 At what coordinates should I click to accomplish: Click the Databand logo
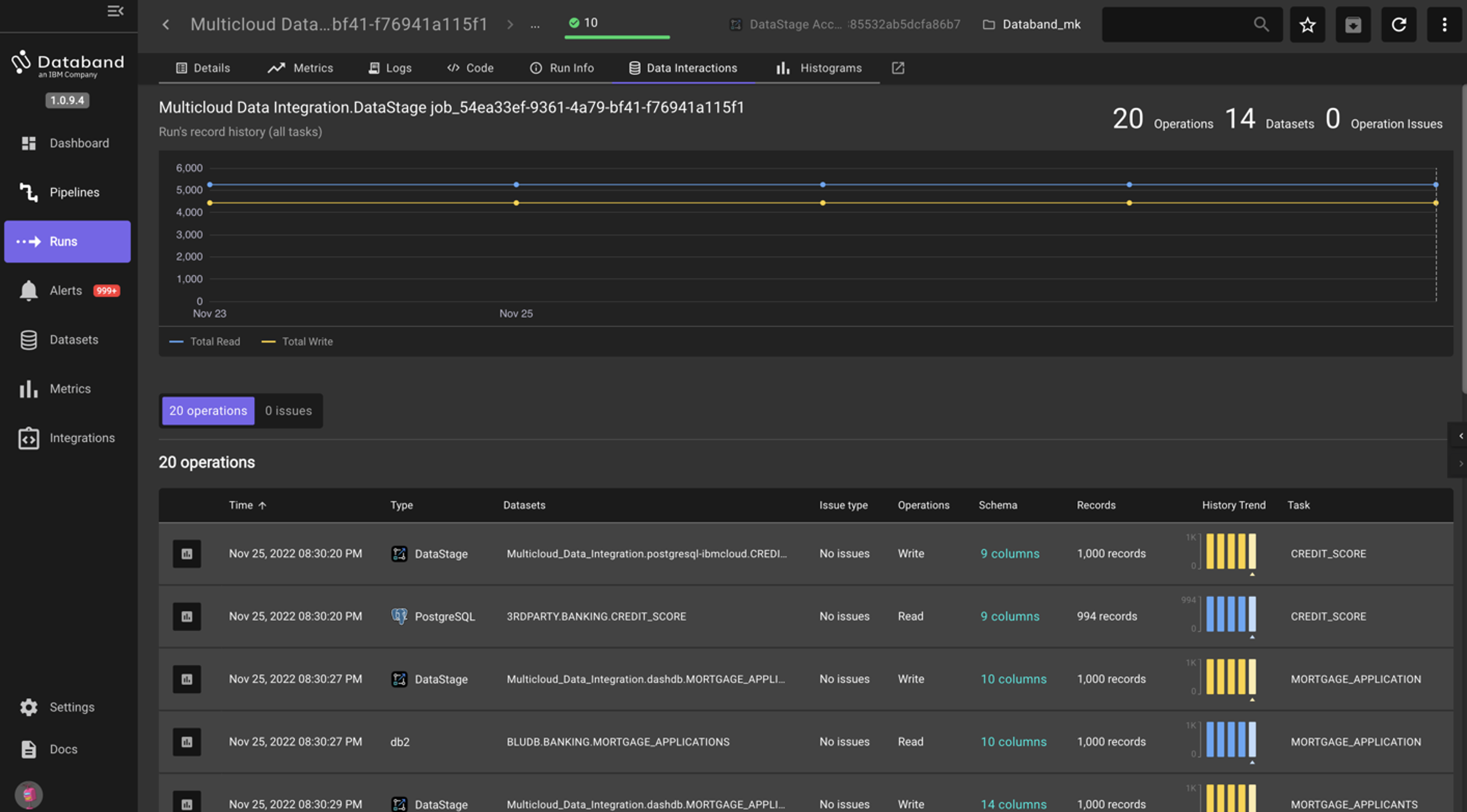(x=67, y=65)
